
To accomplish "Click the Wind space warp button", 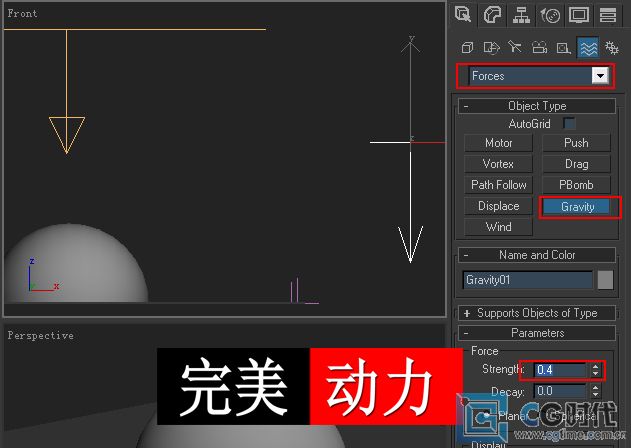I will 498,227.
